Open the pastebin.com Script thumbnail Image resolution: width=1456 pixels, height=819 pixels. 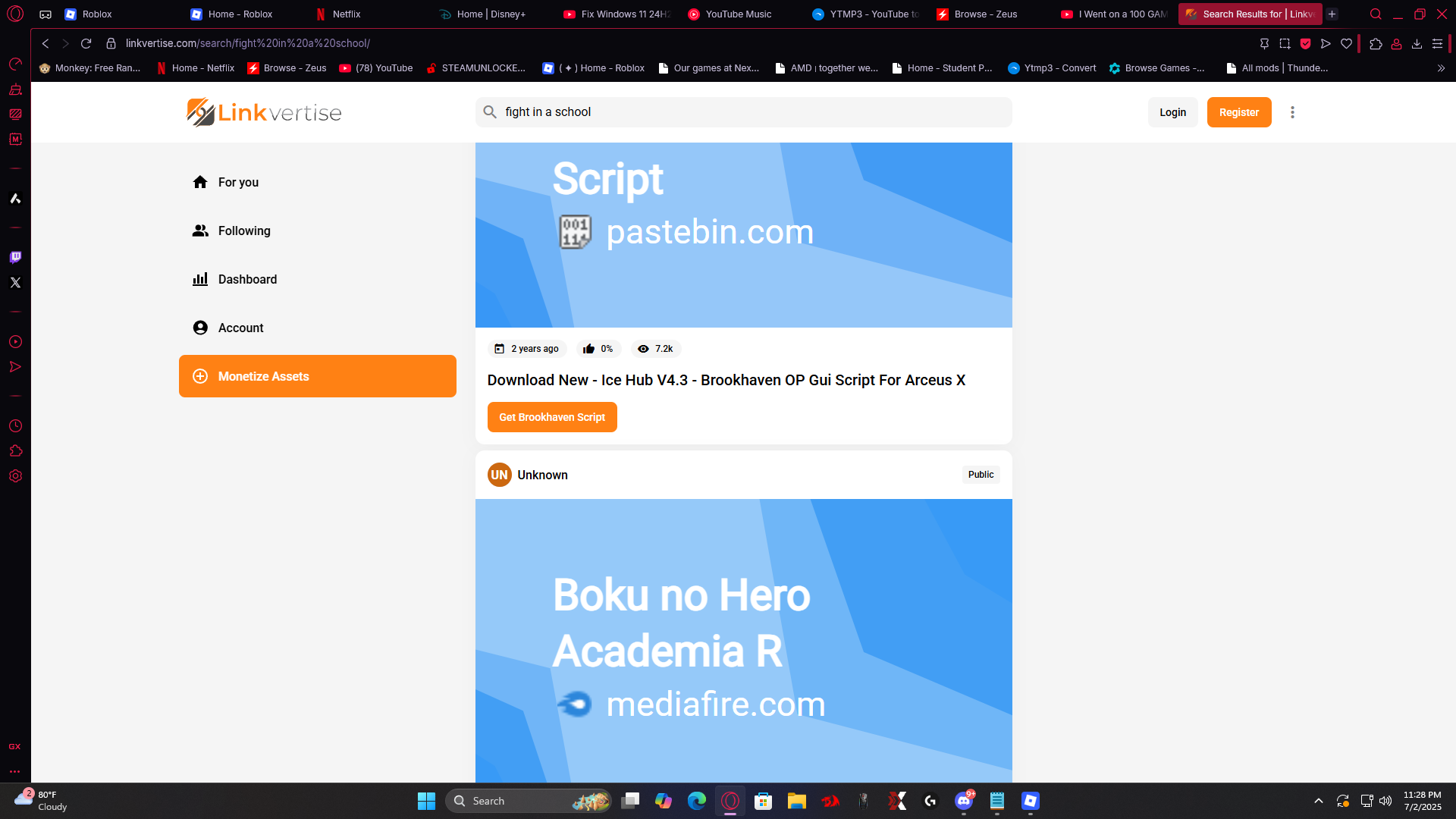click(x=744, y=235)
